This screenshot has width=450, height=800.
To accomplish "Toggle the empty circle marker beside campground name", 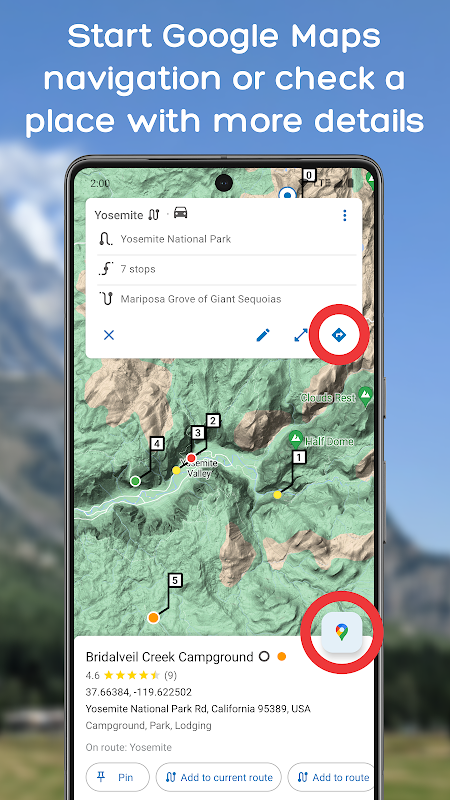I will (x=264, y=657).
